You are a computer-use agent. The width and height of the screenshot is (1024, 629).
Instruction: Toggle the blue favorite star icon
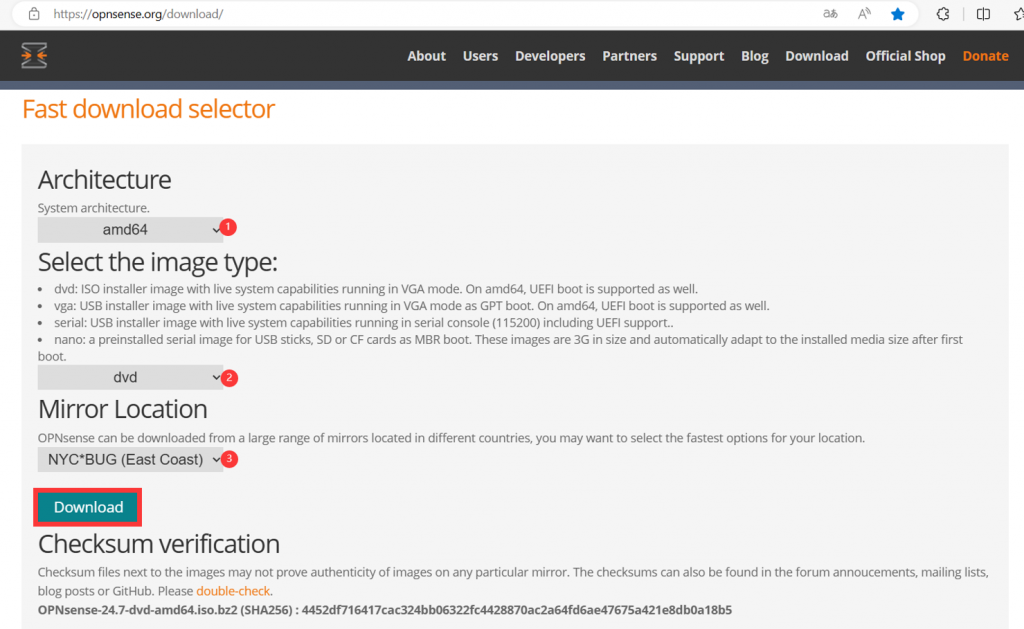898,14
